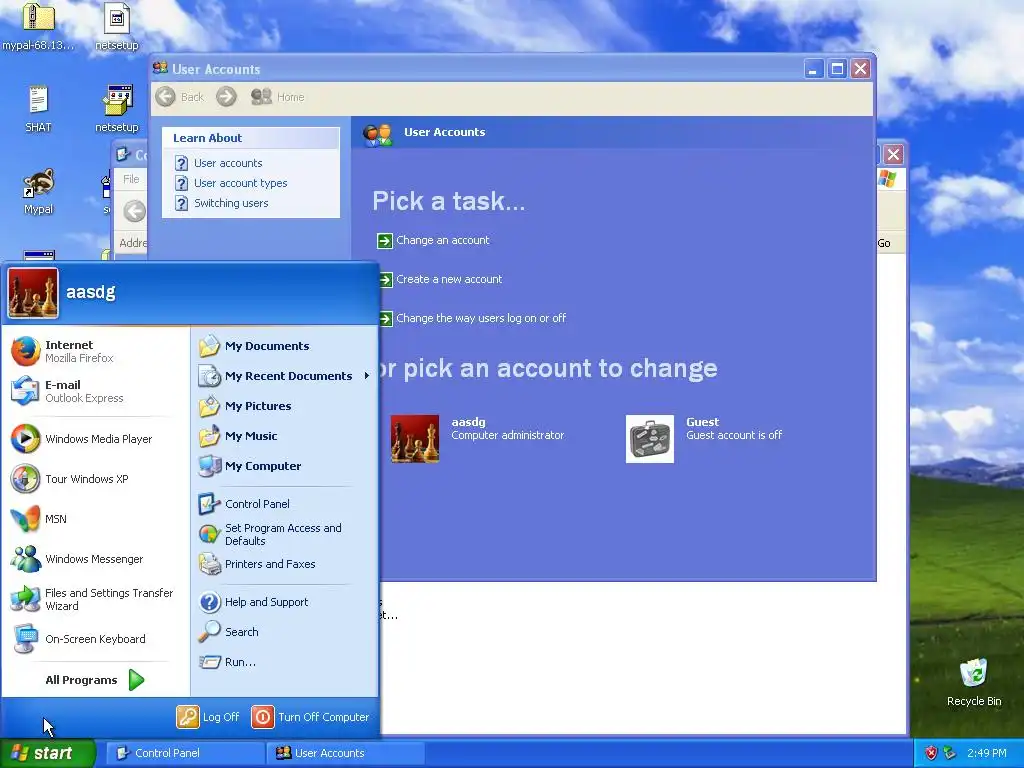This screenshot has height=768, width=1024.
Task: Open the top netsetup desktop file icon
Action: [117, 26]
